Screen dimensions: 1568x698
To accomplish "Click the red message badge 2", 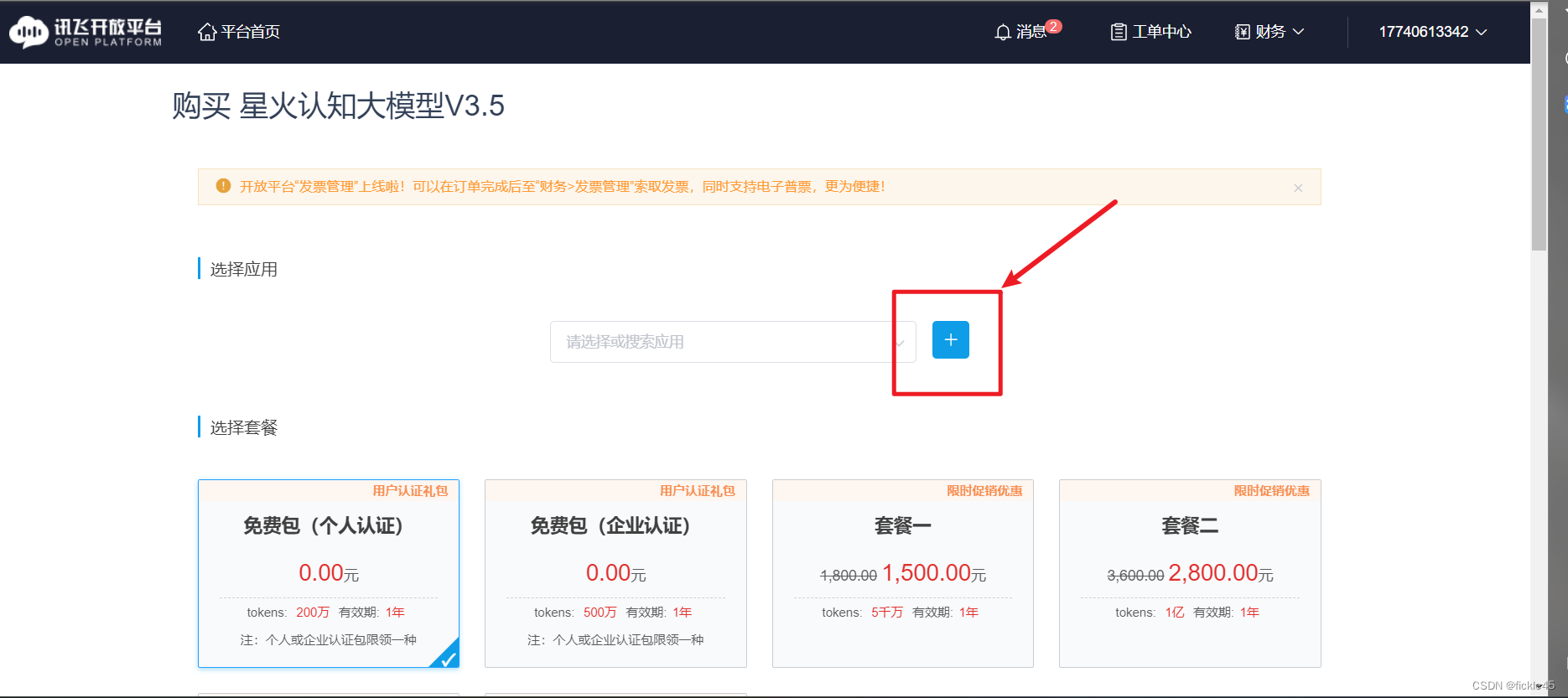I will [x=1054, y=26].
